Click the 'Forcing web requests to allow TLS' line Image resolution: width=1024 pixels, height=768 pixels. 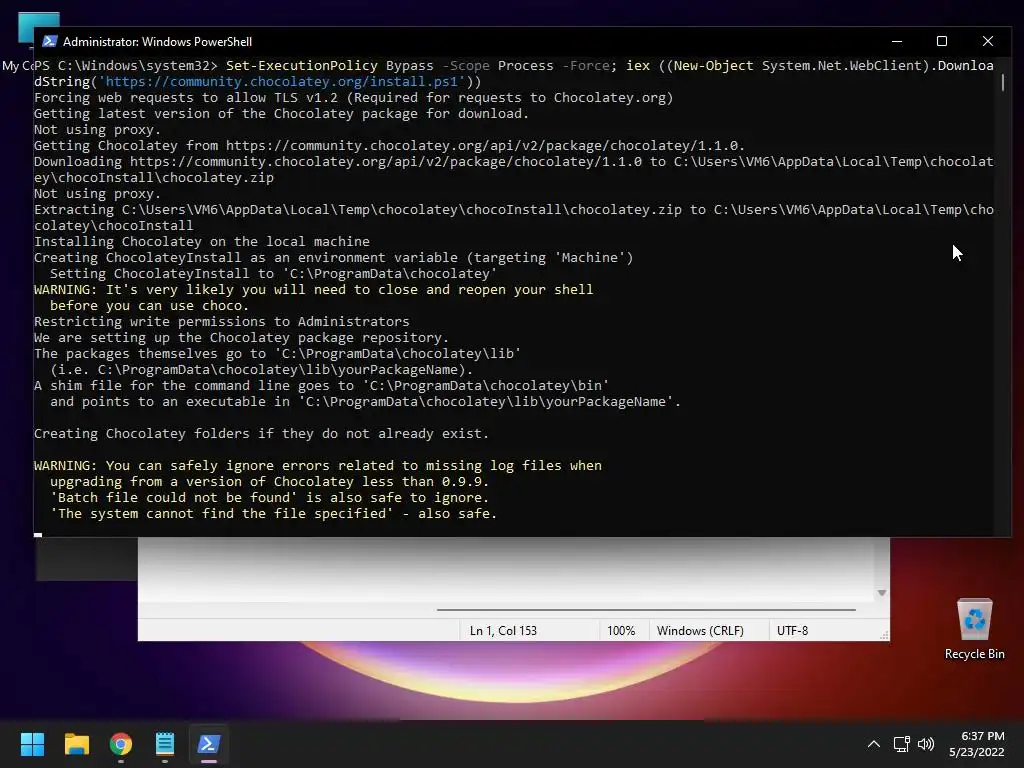coord(353,98)
